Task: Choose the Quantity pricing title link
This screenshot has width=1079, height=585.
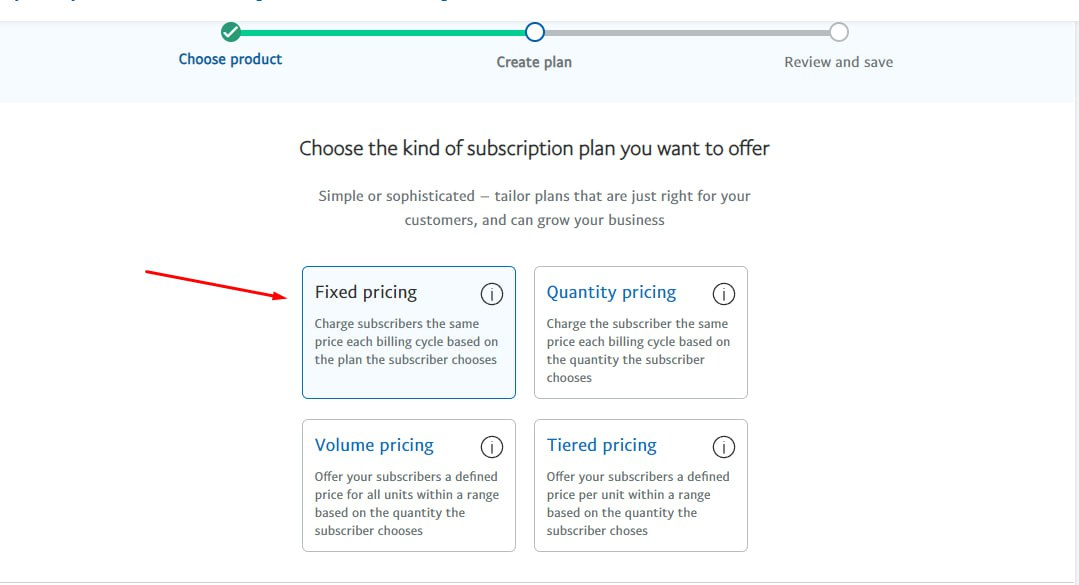Action: 611,293
